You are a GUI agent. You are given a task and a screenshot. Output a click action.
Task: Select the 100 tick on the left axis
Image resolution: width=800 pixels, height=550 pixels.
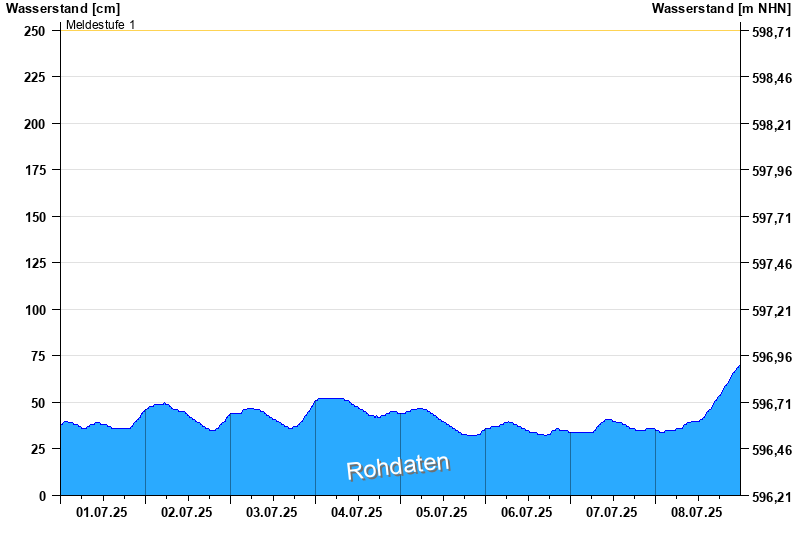point(35,310)
